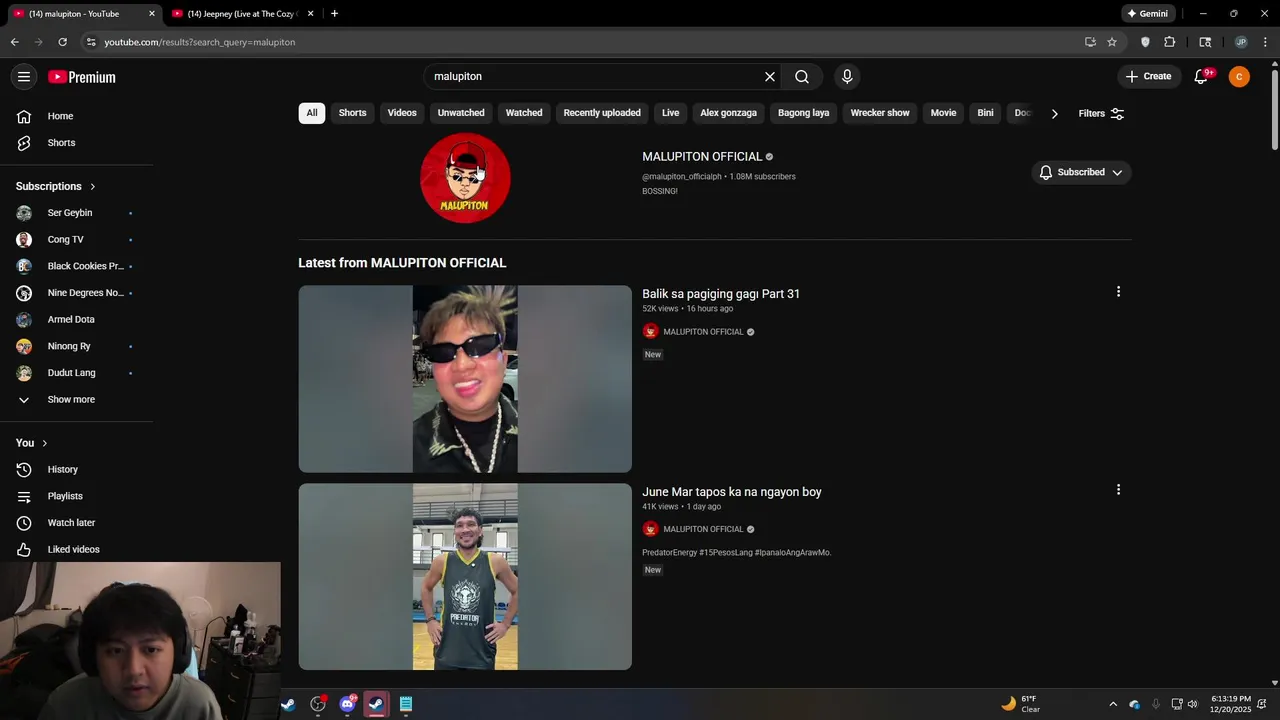1280x720 pixels.
Task: Select the Videos filter chip
Action: (x=402, y=113)
